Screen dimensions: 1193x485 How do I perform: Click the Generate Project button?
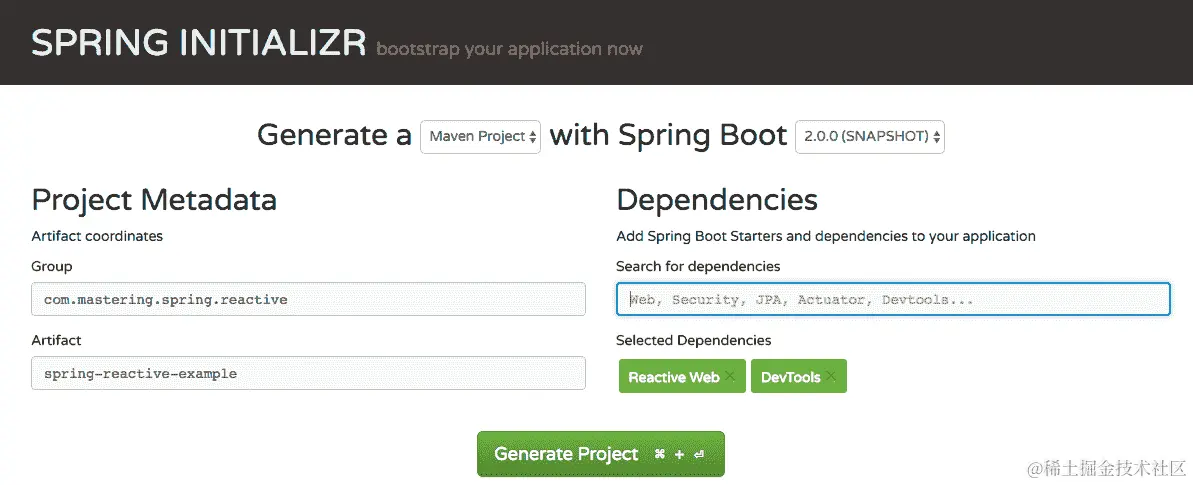tap(600, 454)
